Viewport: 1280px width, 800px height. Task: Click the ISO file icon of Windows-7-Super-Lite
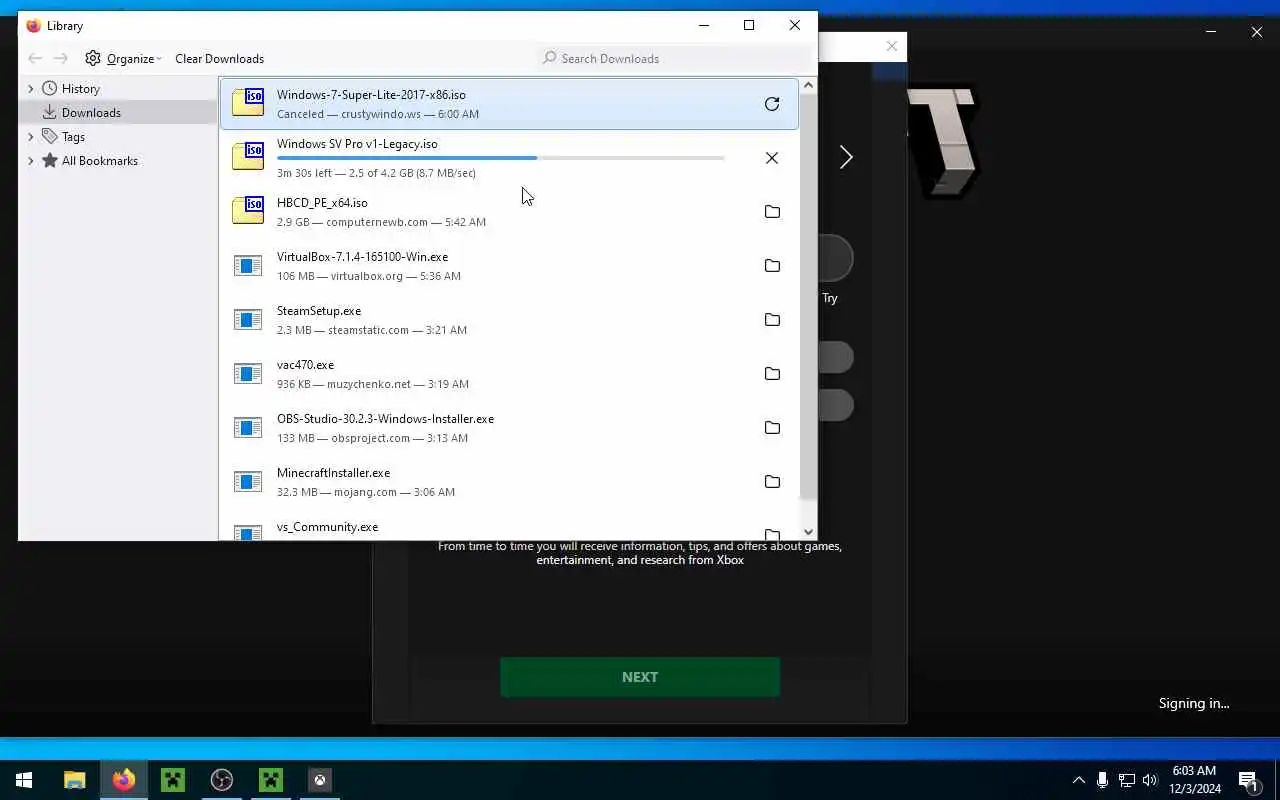point(248,103)
